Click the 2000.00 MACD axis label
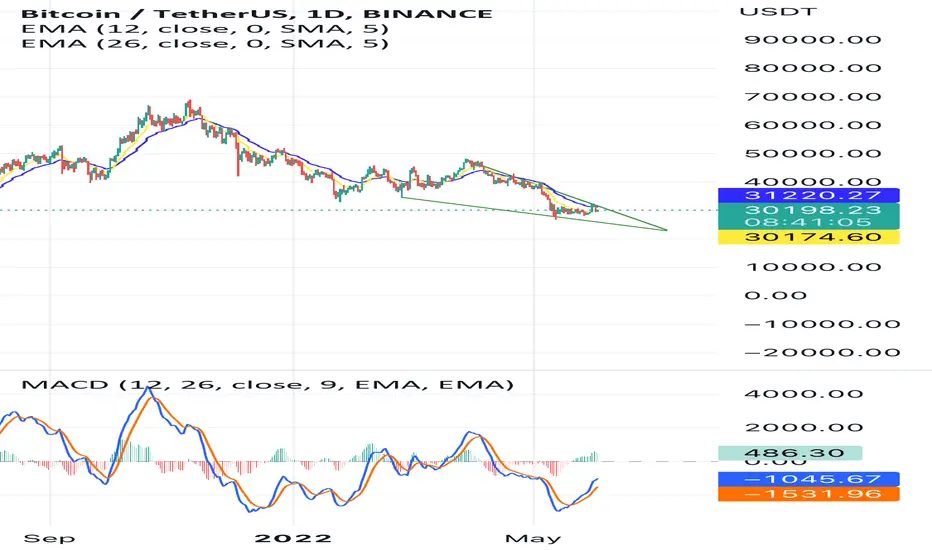932x550 pixels. pyautogui.click(x=804, y=428)
